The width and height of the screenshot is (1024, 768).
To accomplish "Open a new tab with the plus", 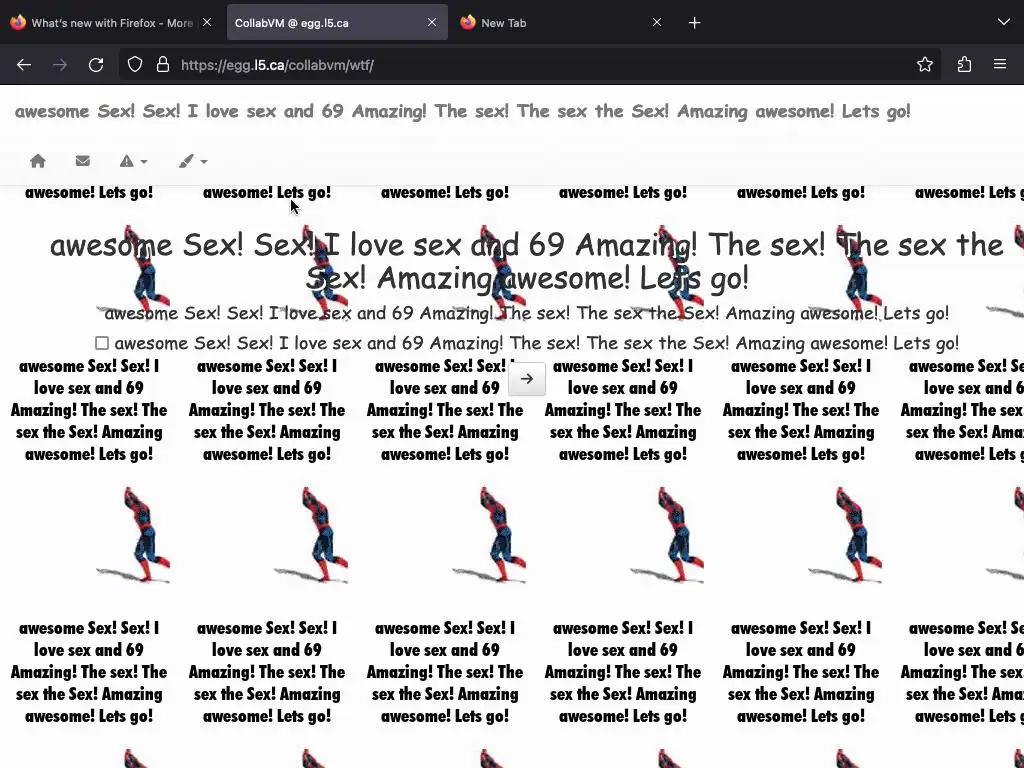I will pyautogui.click(x=694, y=23).
